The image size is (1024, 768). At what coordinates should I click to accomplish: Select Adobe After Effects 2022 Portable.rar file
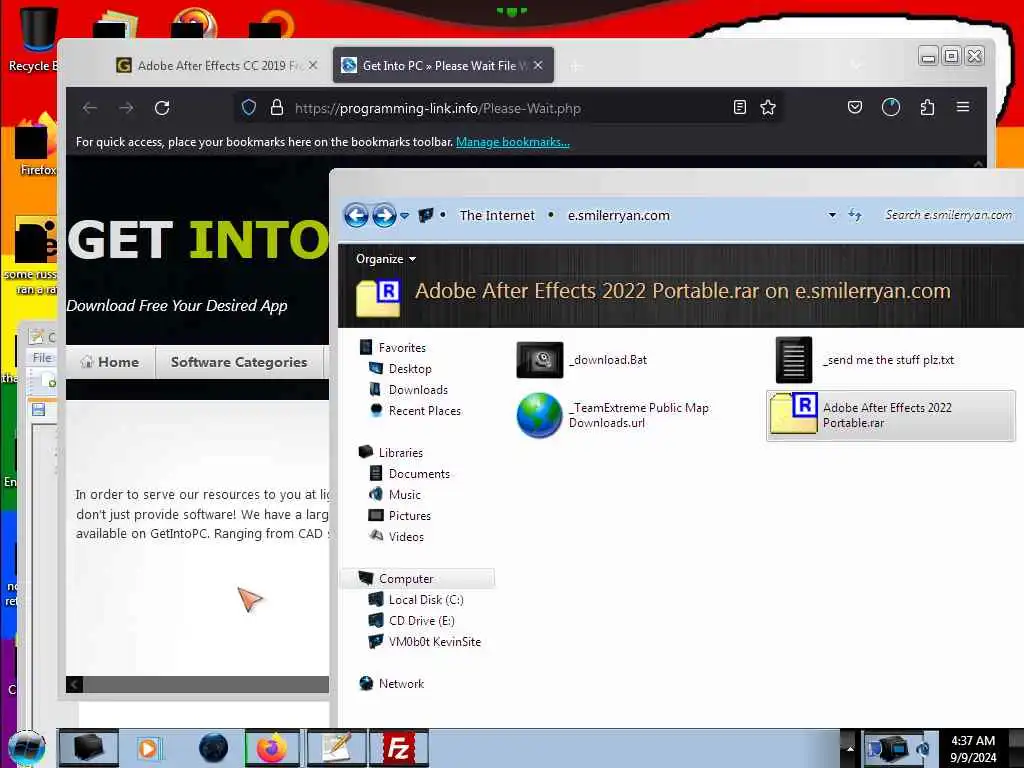[x=890, y=415]
